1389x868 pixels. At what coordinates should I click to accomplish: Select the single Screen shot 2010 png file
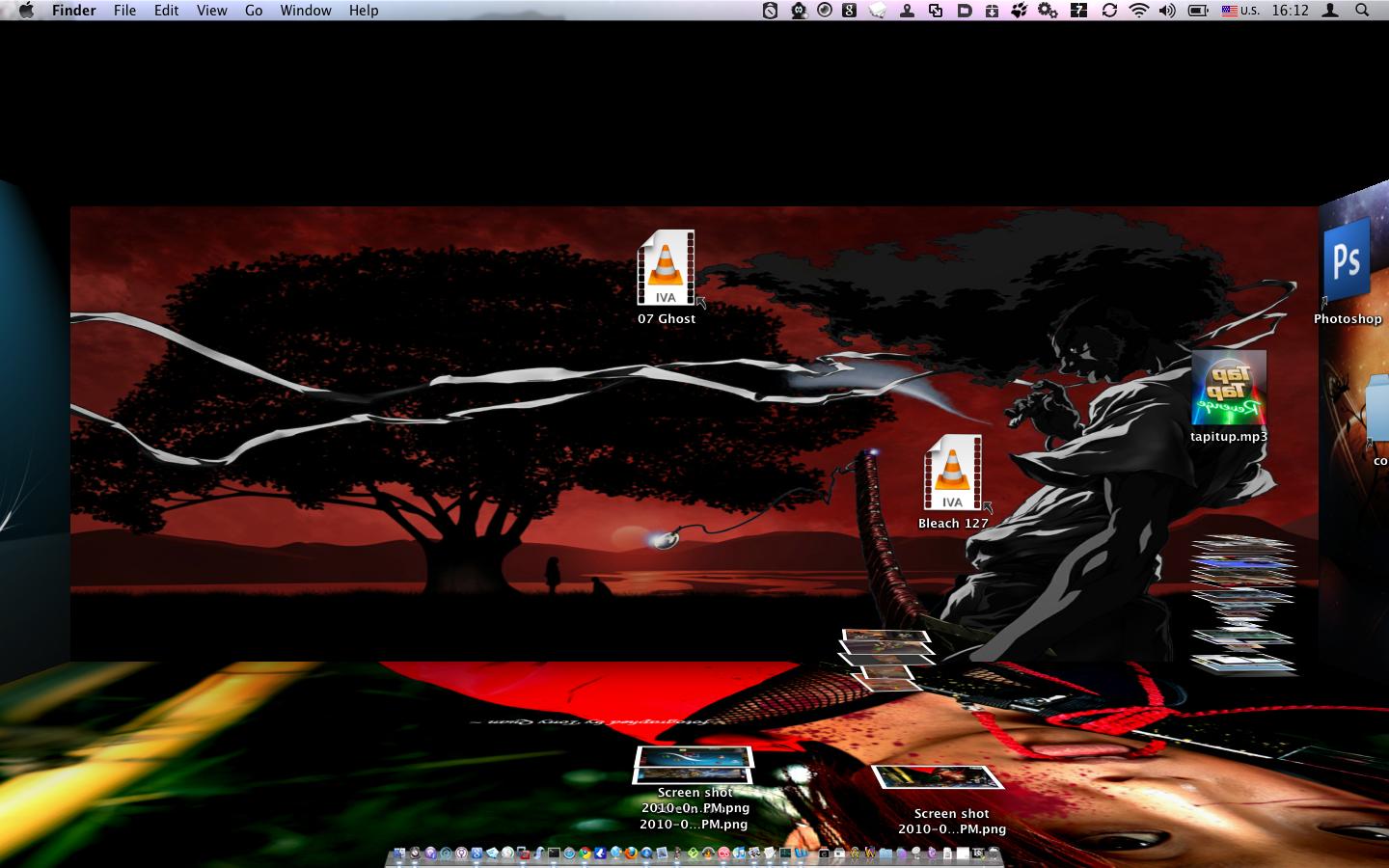click(938, 776)
